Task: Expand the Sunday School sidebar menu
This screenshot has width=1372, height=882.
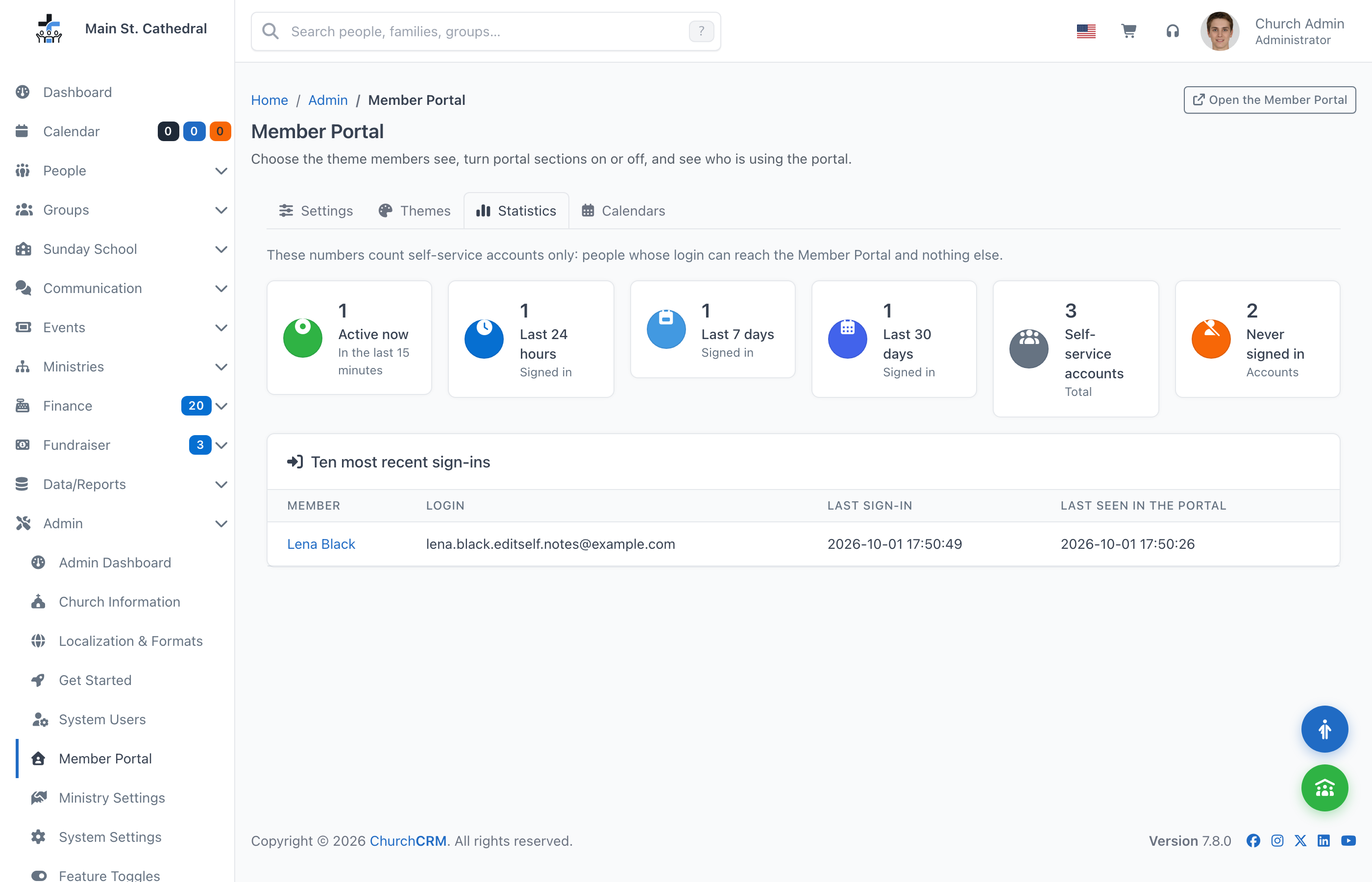Action: tap(118, 249)
